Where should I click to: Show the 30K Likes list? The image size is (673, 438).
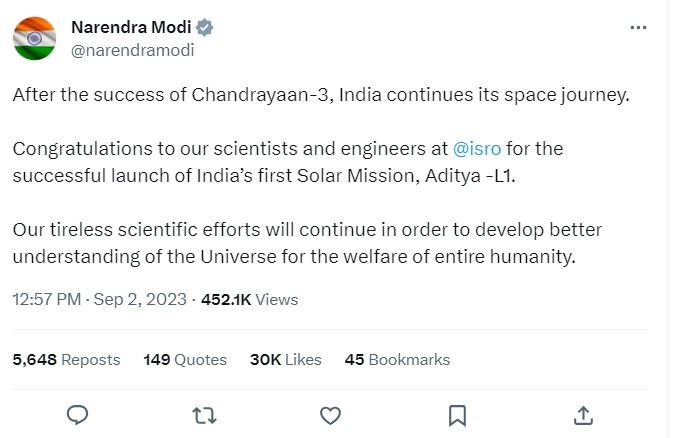click(286, 359)
